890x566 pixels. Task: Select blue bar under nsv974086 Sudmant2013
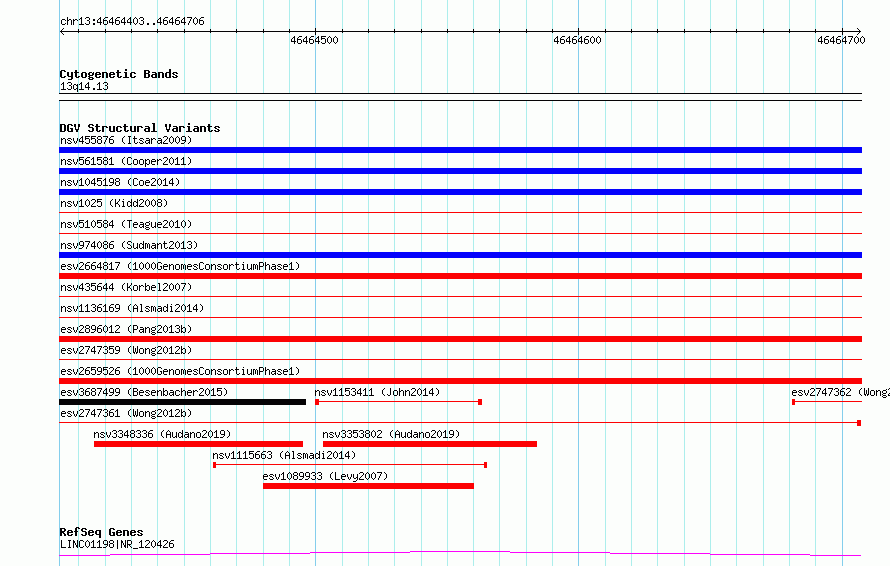tap(460, 255)
